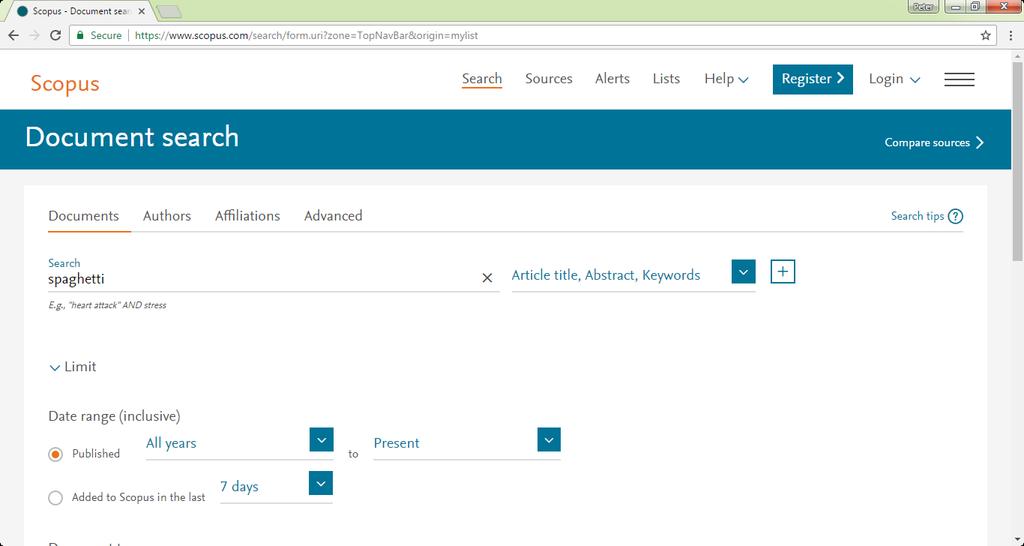
Task: Reload the page with refresh icon
Action: click(56, 35)
